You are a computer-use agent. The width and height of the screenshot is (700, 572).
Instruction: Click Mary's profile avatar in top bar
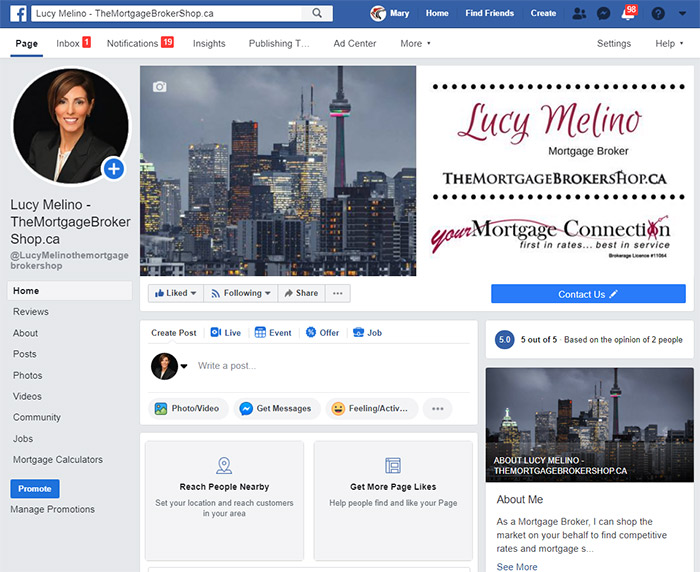point(378,13)
